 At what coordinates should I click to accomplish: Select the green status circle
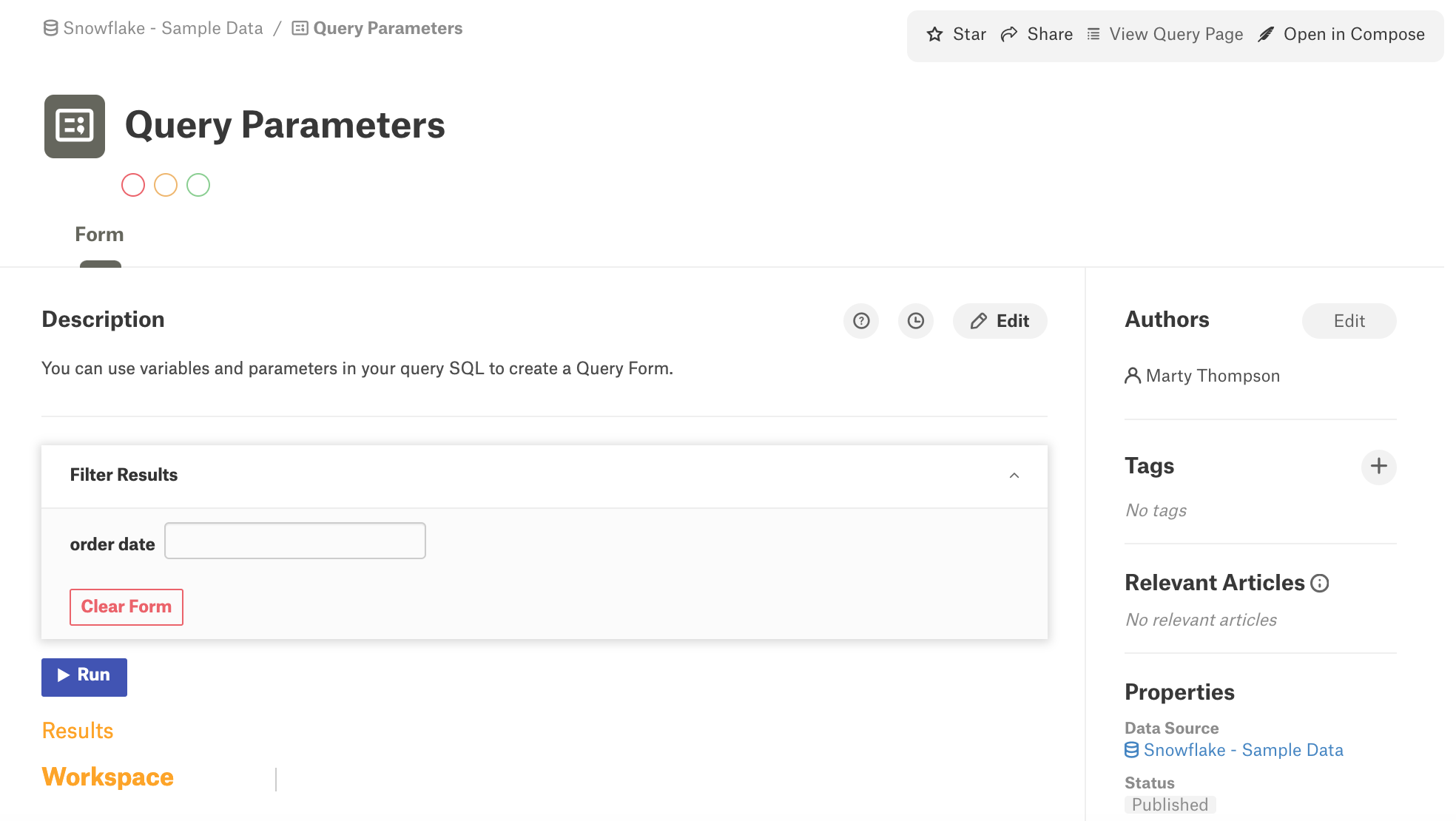198,184
